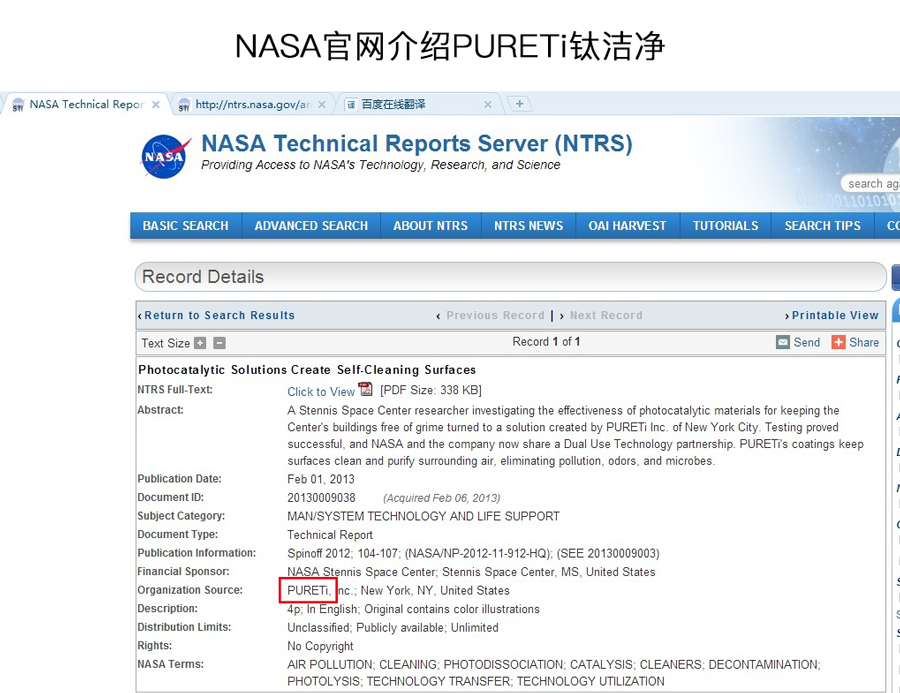The width and height of the screenshot is (900, 693).
Task: Click the No Copyright rights value
Action: pos(320,646)
